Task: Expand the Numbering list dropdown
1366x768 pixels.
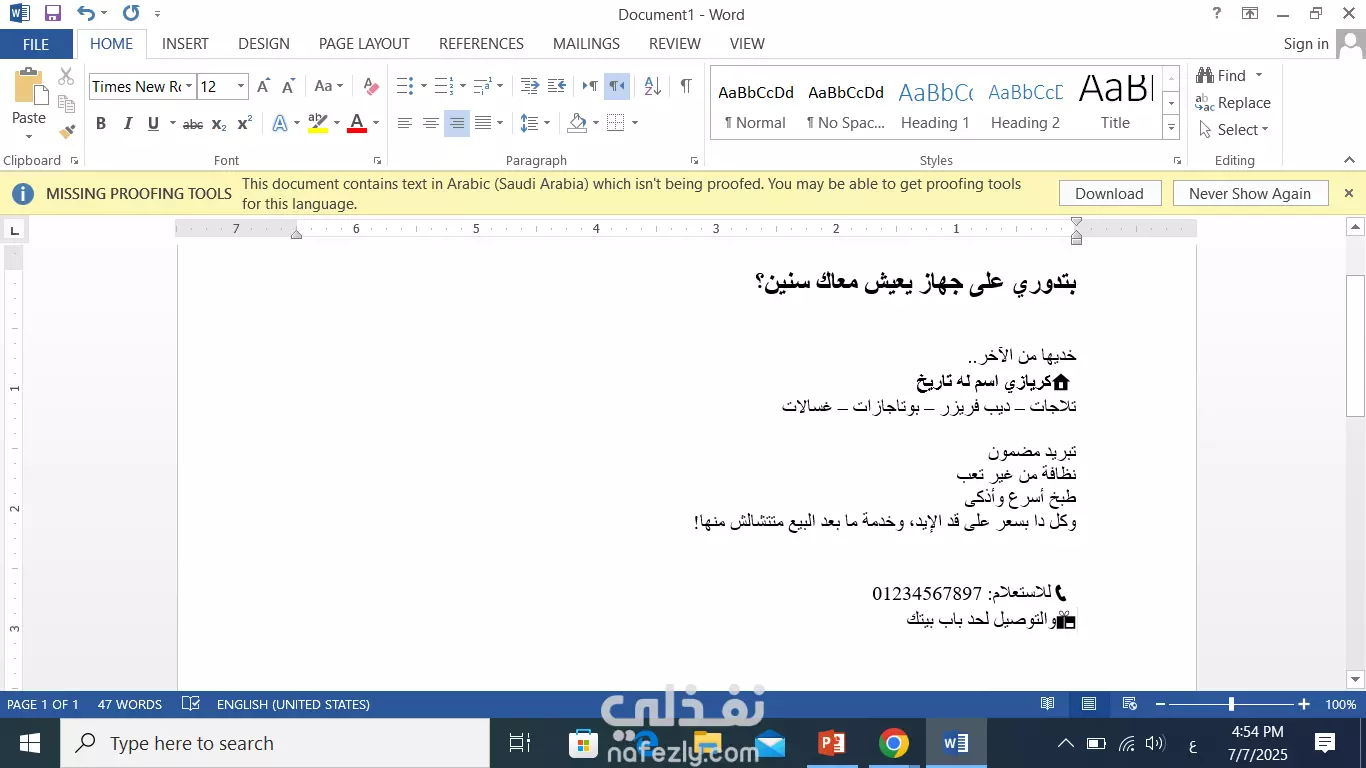Action: tap(463, 86)
